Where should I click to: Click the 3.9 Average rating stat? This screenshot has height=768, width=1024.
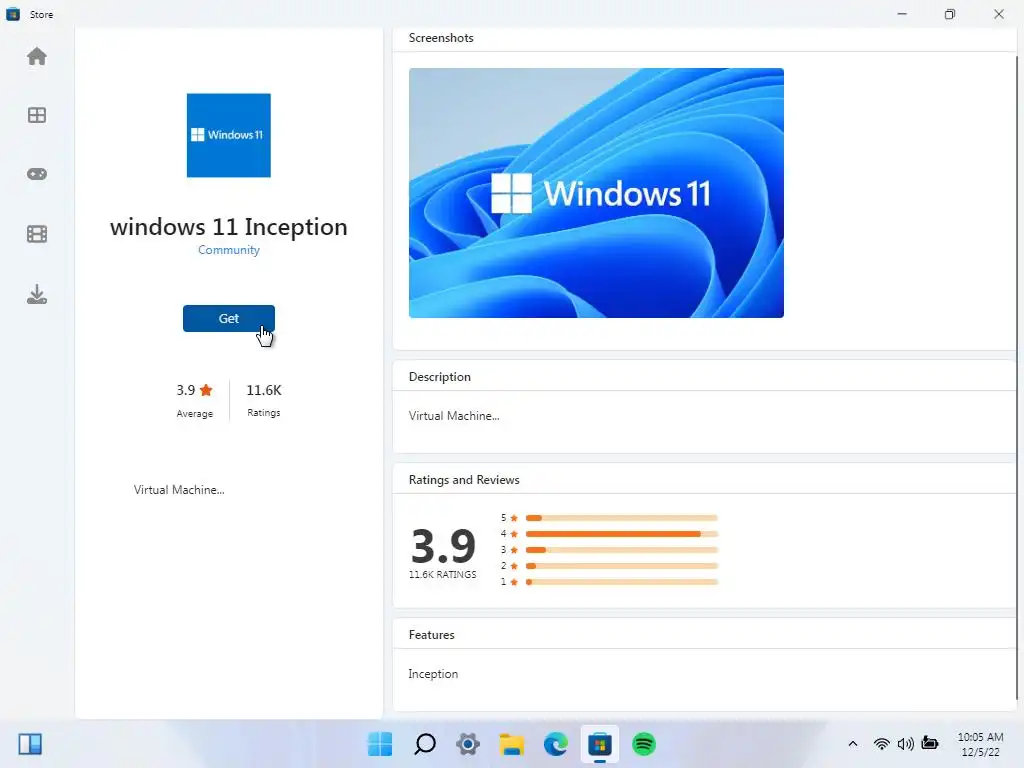[195, 400]
